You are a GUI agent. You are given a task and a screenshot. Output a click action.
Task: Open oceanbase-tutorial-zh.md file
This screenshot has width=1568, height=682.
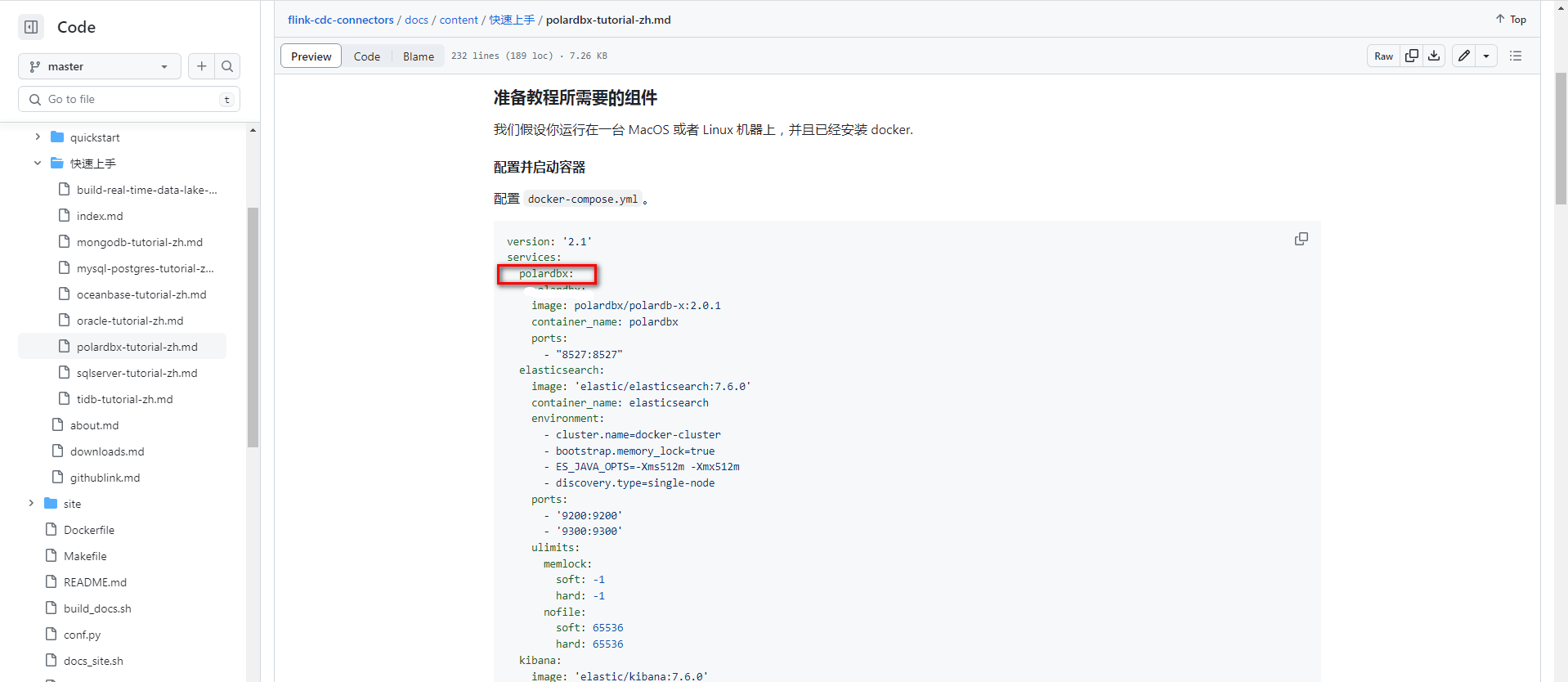click(141, 294)
